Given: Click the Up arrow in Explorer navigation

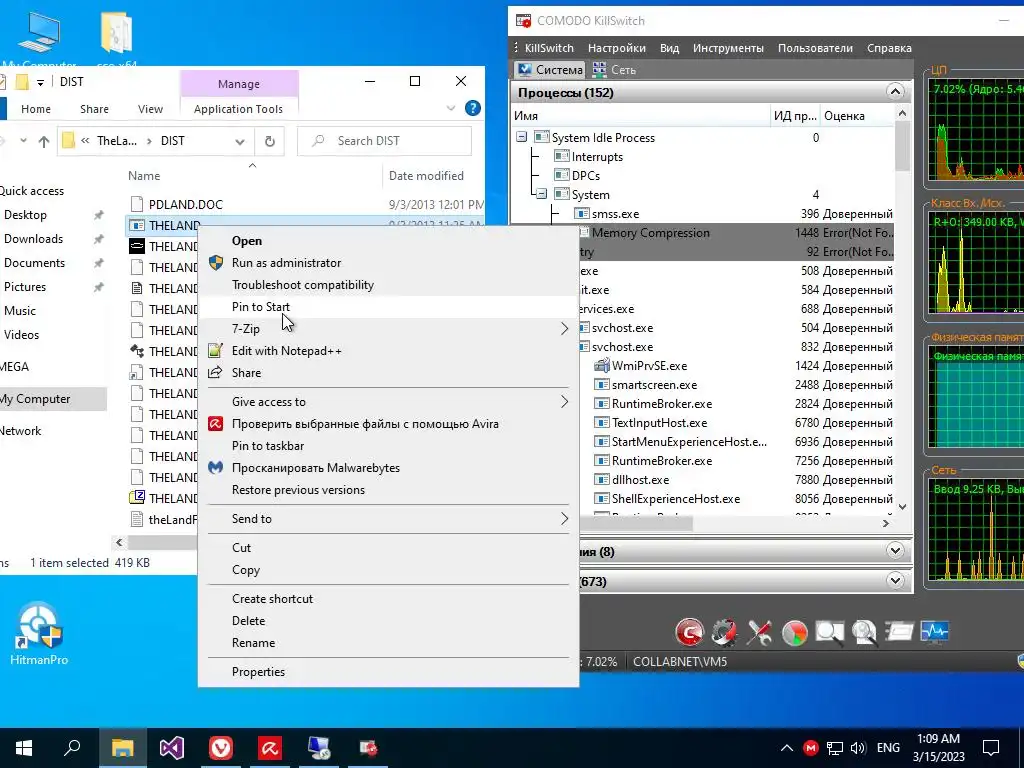Looking at the screenshot, I should tap(44, 141).
